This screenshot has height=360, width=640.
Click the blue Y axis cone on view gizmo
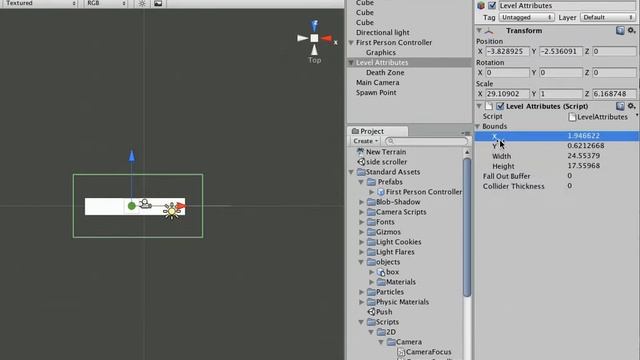315,25
